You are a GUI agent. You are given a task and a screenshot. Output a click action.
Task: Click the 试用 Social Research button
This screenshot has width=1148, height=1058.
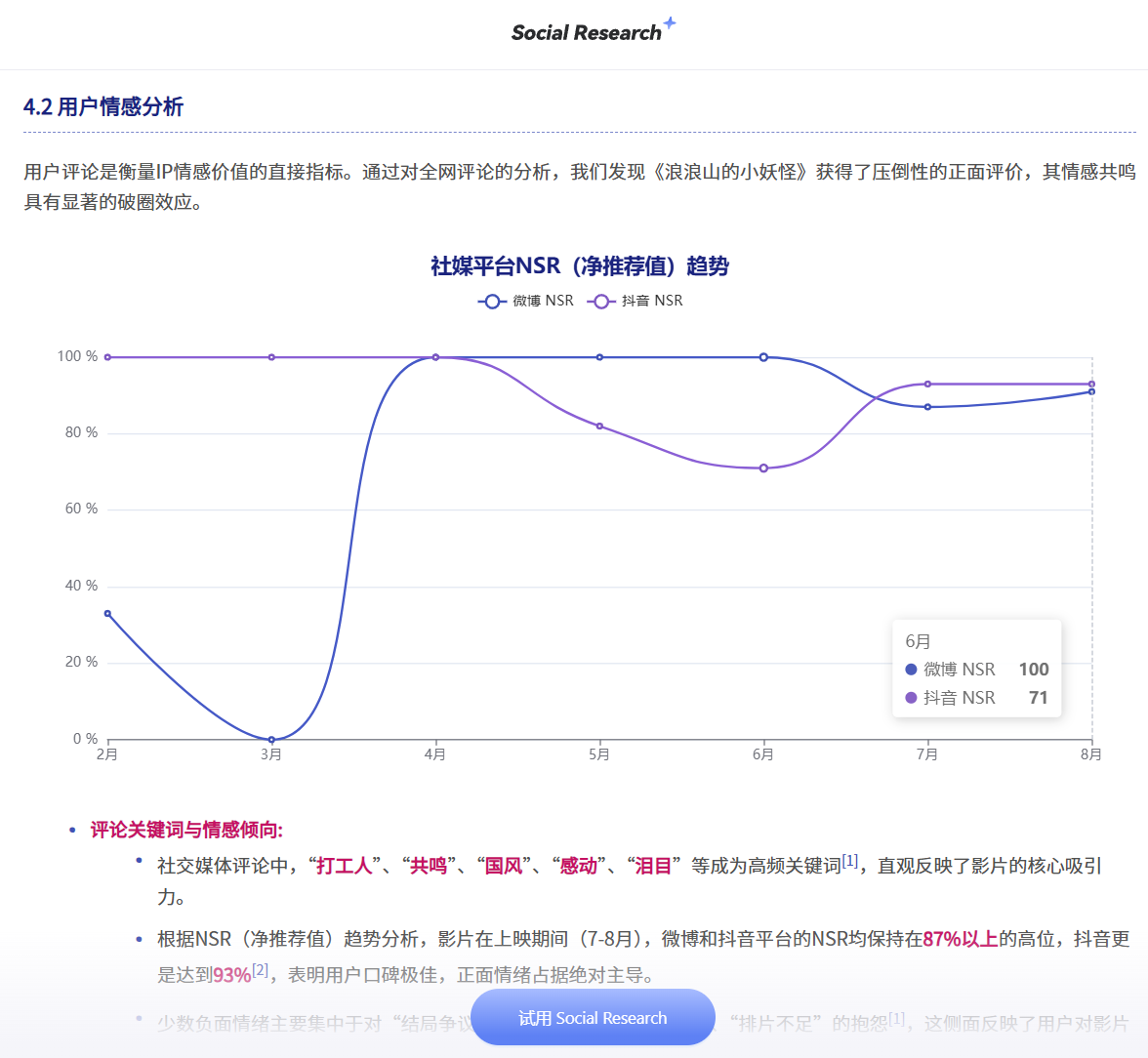click(593, 1017)
